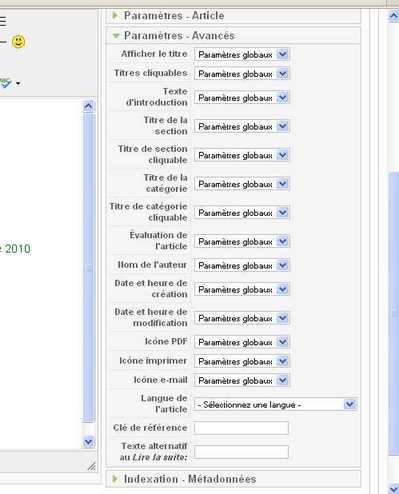
Task: Open the Afficher le titre dropdown
Action: click(x=242, y=55)
